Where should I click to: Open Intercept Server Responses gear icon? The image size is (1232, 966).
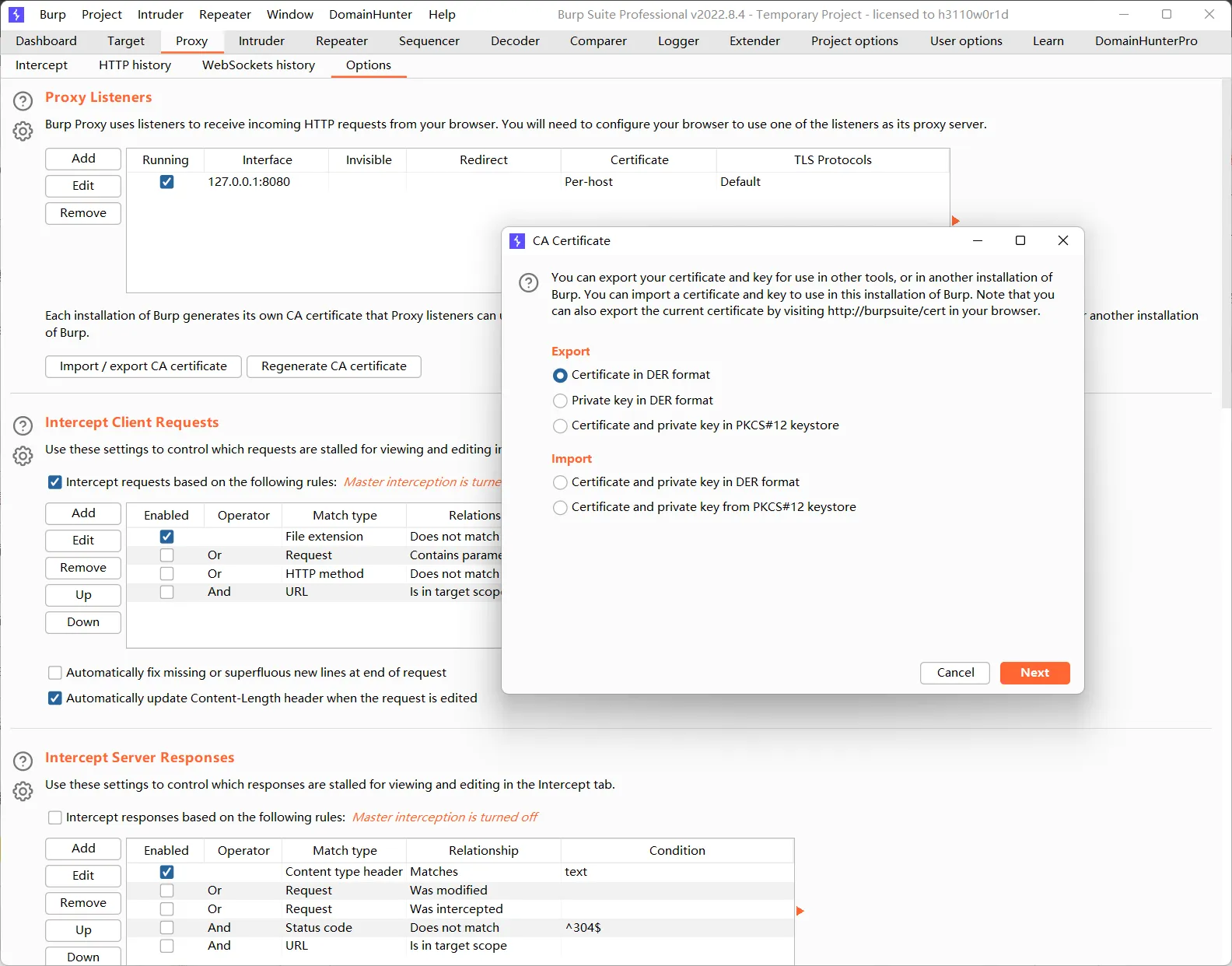[23, 791]
